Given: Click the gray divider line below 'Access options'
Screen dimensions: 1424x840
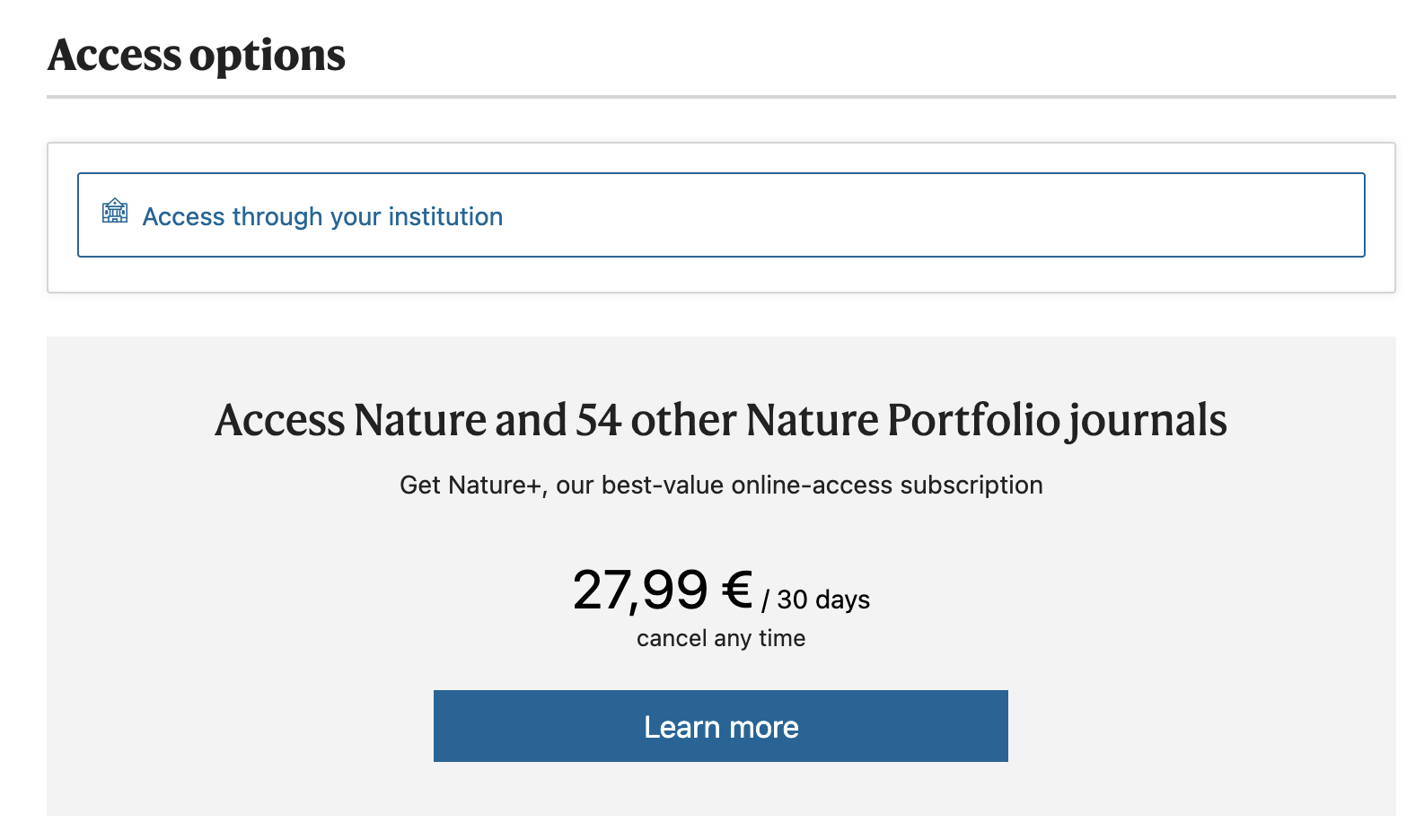Looking at the screenshot, I should [x=720, y=97].
